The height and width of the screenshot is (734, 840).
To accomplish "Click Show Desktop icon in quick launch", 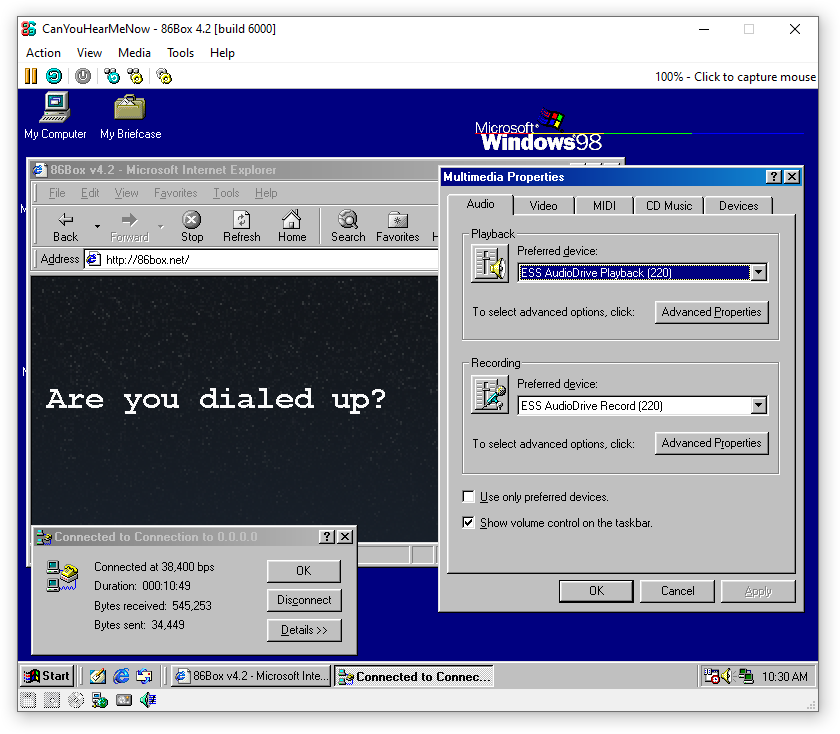I will click(x=98, y=676).
